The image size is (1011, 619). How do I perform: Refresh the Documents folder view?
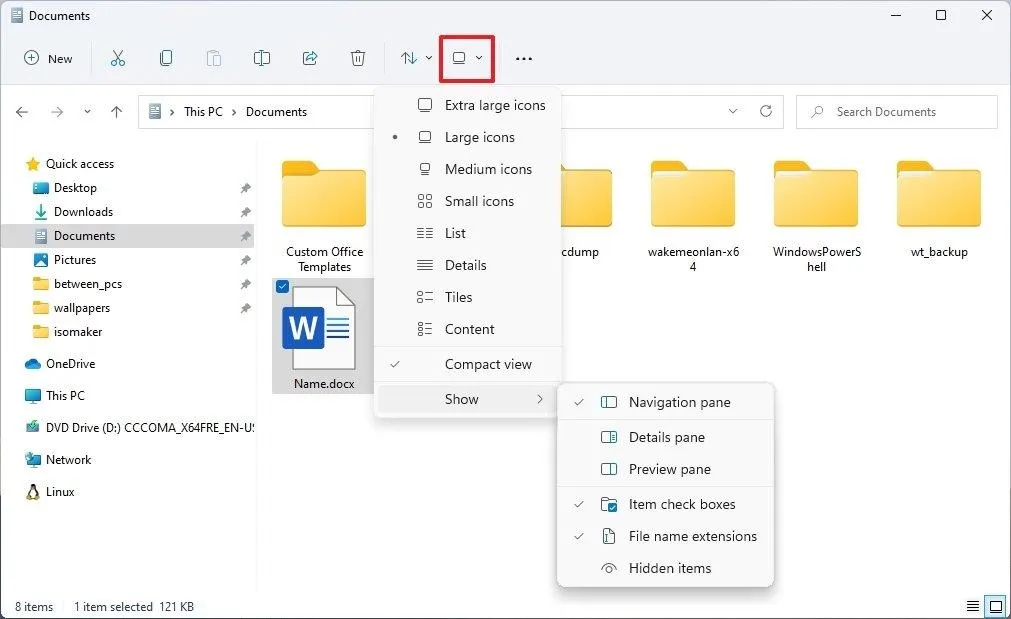(766, 112)
